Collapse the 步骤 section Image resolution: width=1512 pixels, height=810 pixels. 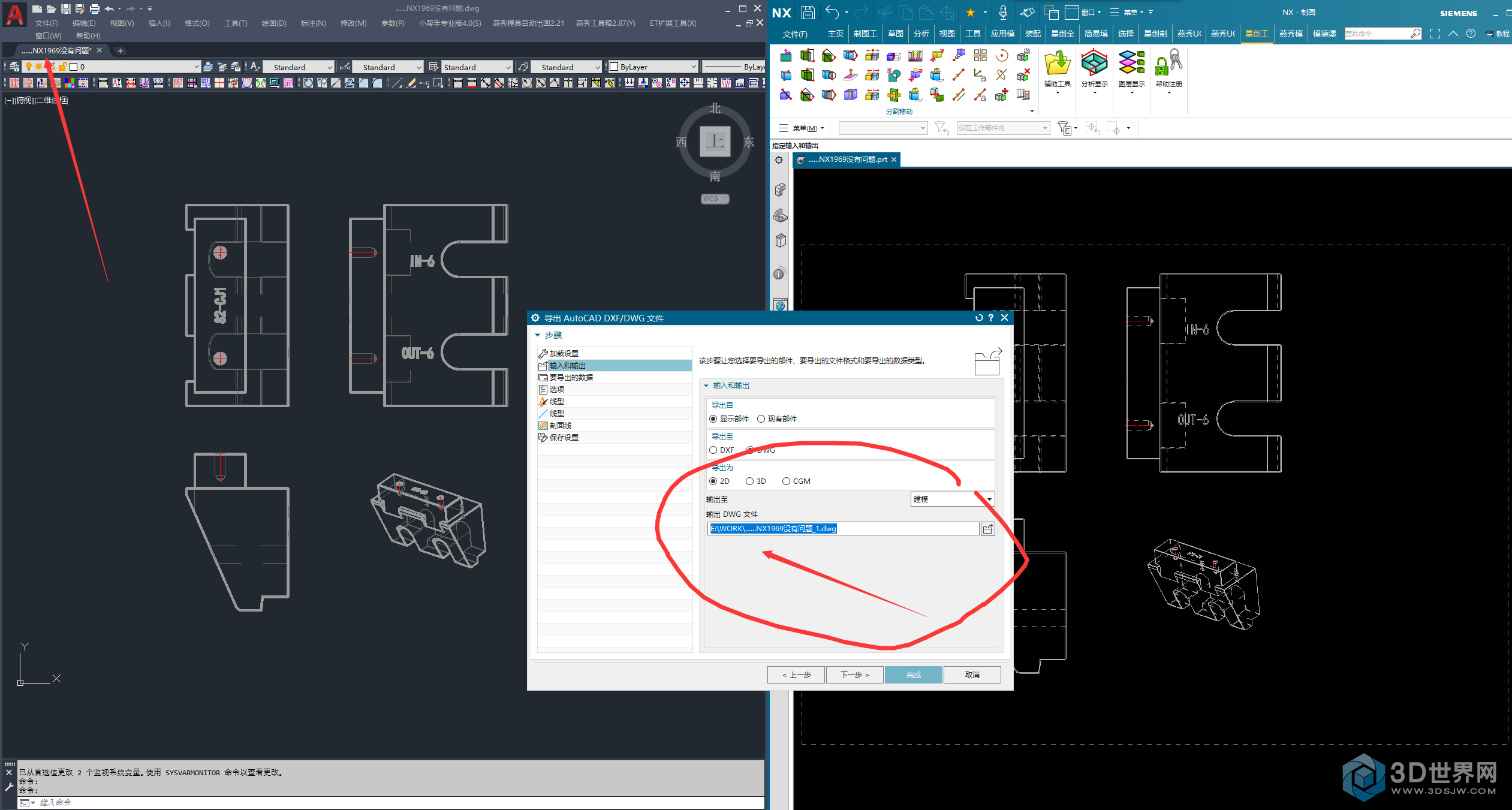538,335
